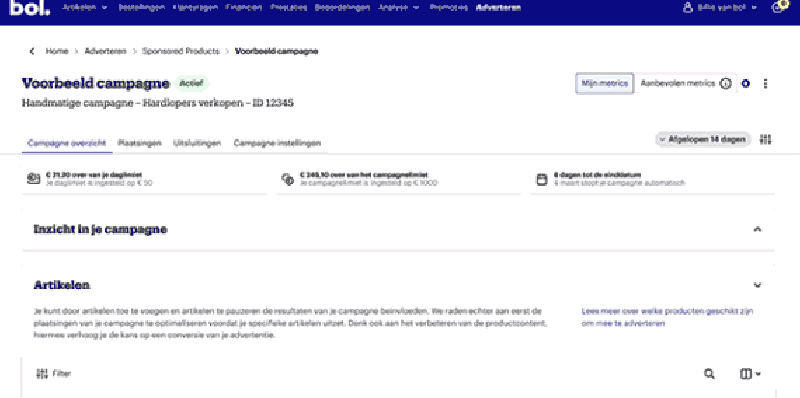This screenshot has width=800, height=398.
Task: Click the Handmatige campagne ID 12345 subtitle
Action: click(158, 103)
